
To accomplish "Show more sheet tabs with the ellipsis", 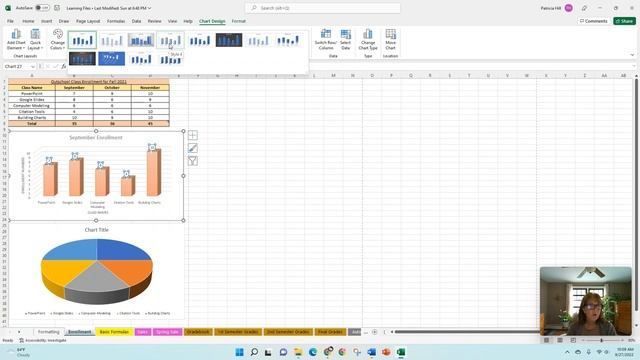I will [366, 332].
